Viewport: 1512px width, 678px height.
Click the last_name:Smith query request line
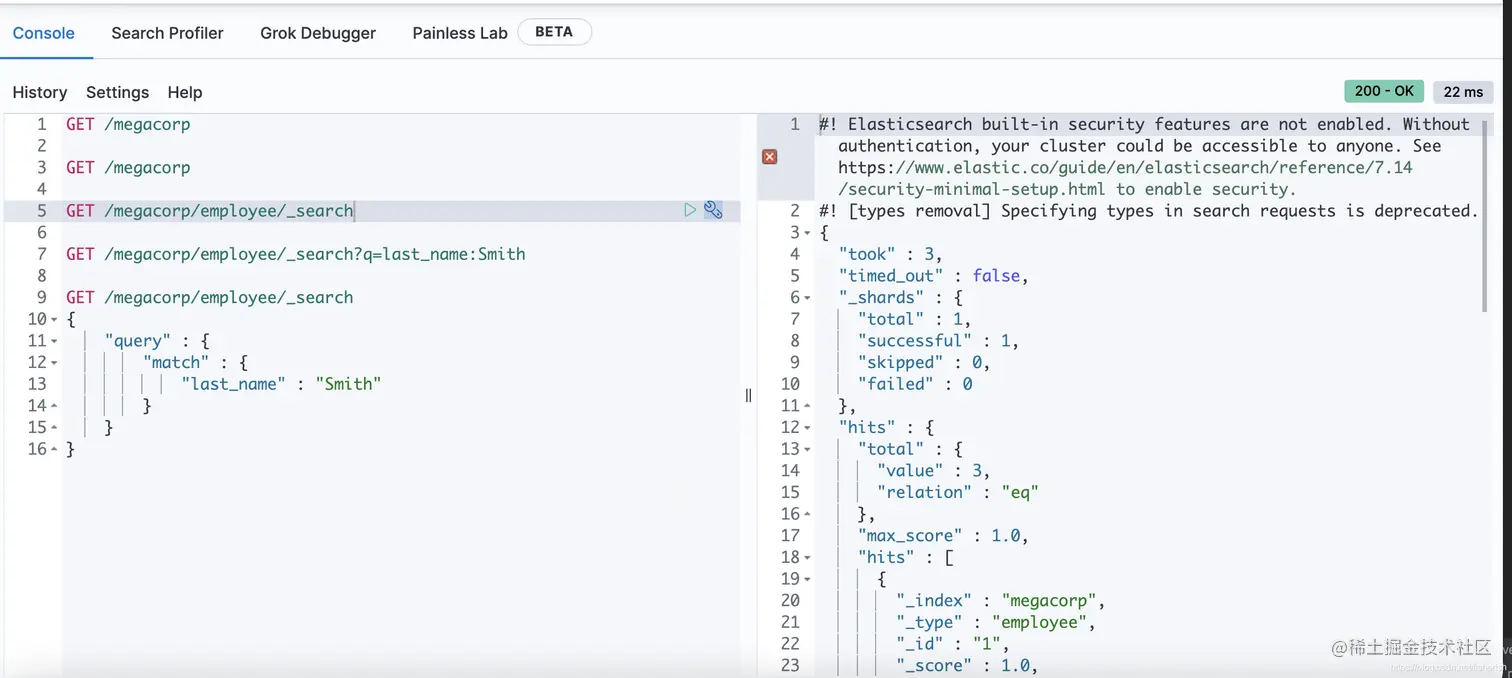click(x=296, y=254)
